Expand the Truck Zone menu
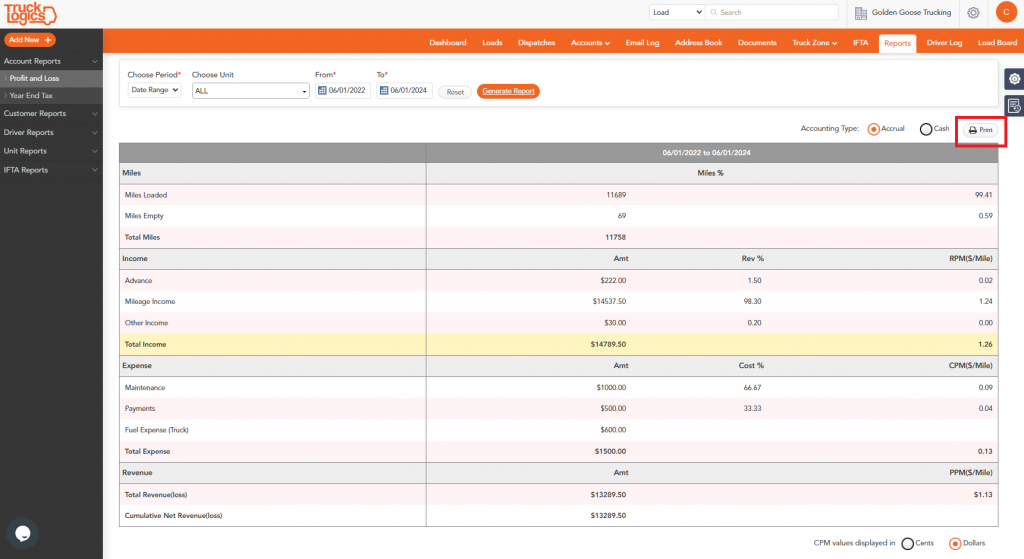 (x=814, y=43)
